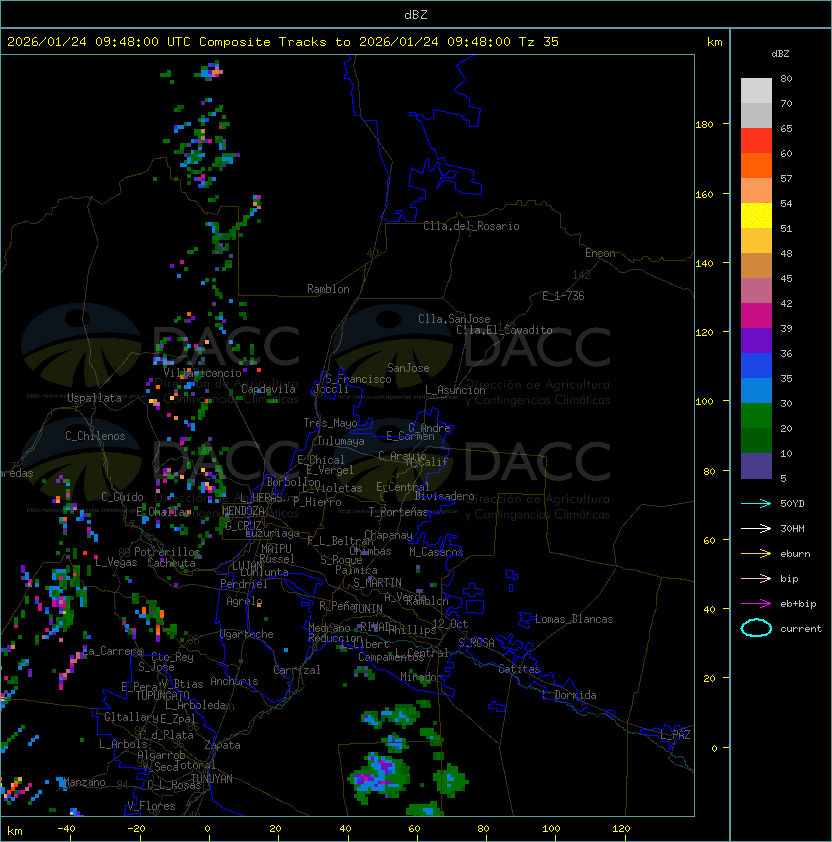Click the 'C_Chilenos' map label

click(x=95, y=436)
